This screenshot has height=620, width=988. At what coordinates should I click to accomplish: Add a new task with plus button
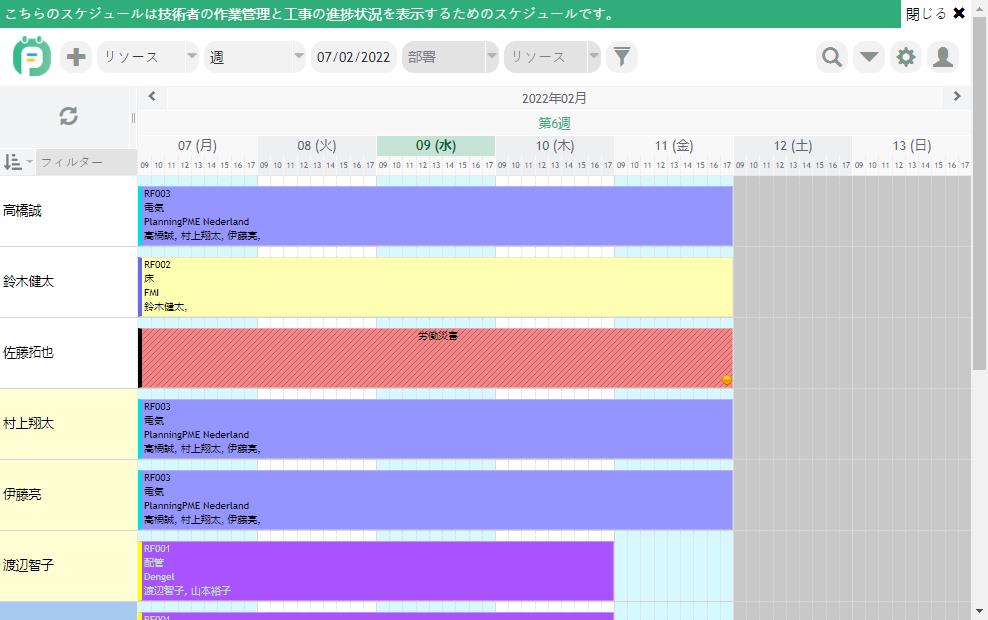tap(76, 57)
